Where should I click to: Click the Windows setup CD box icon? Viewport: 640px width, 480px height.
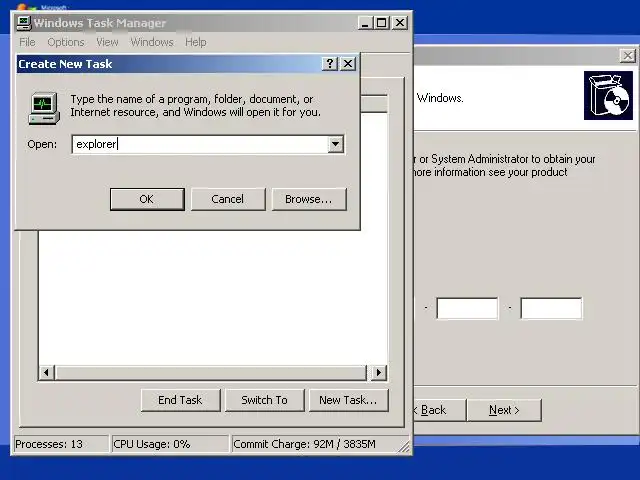coord(608,96)
